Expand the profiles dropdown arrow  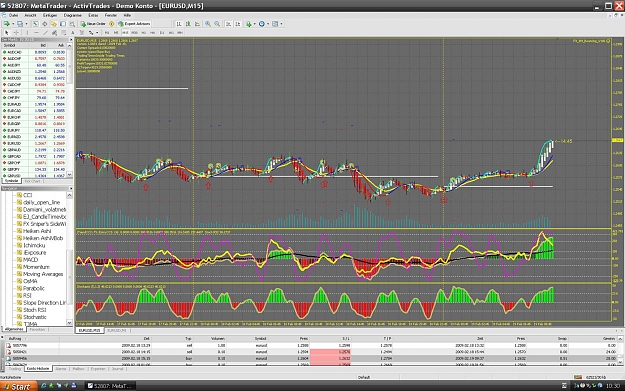26,24
